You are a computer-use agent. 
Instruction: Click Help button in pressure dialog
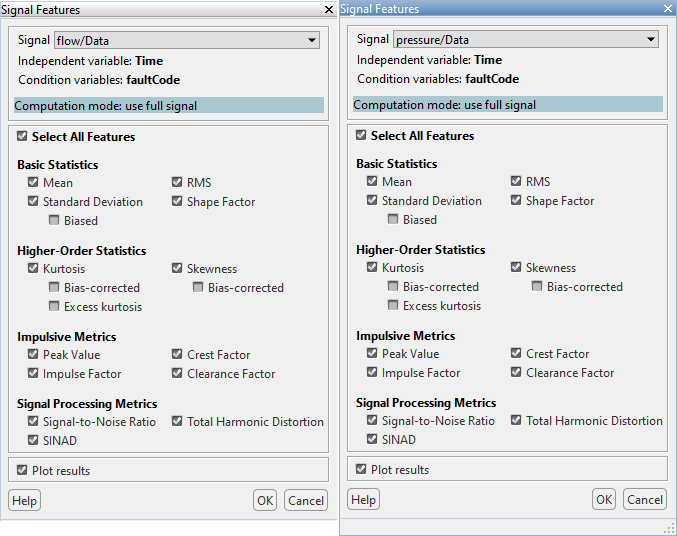point(363,500)
